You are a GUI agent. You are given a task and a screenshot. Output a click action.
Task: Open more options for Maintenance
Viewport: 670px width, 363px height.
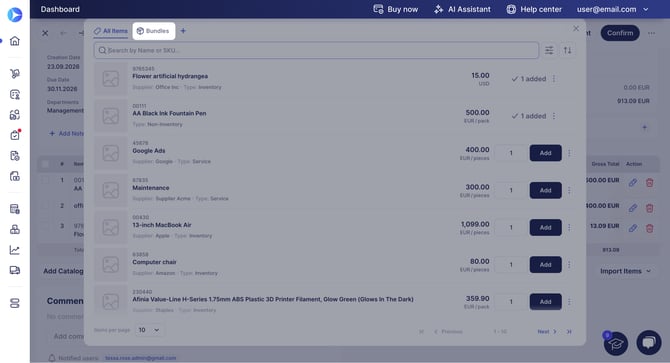pos(569,190)
